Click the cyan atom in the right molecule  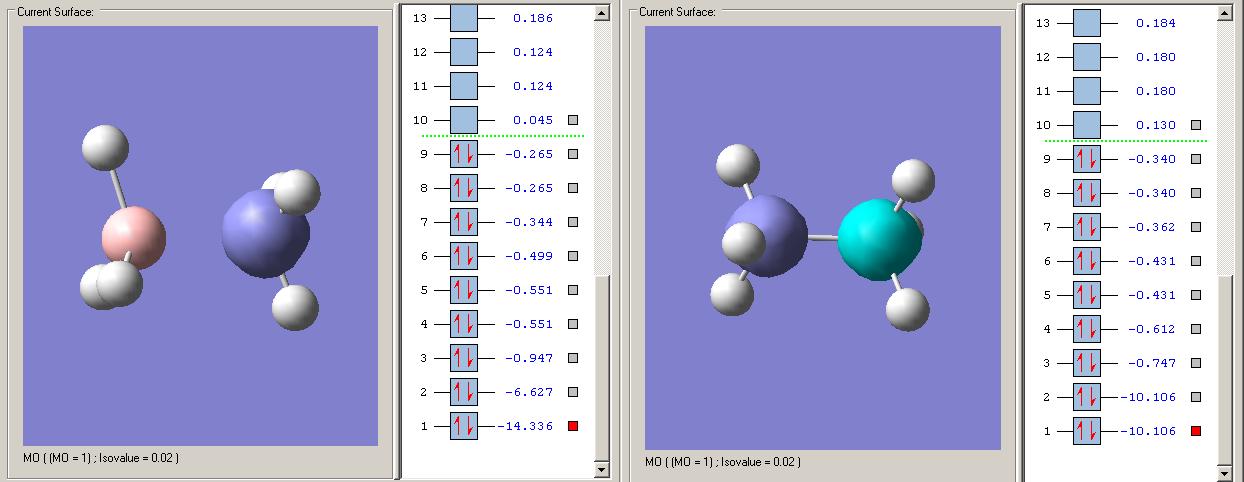877,236
